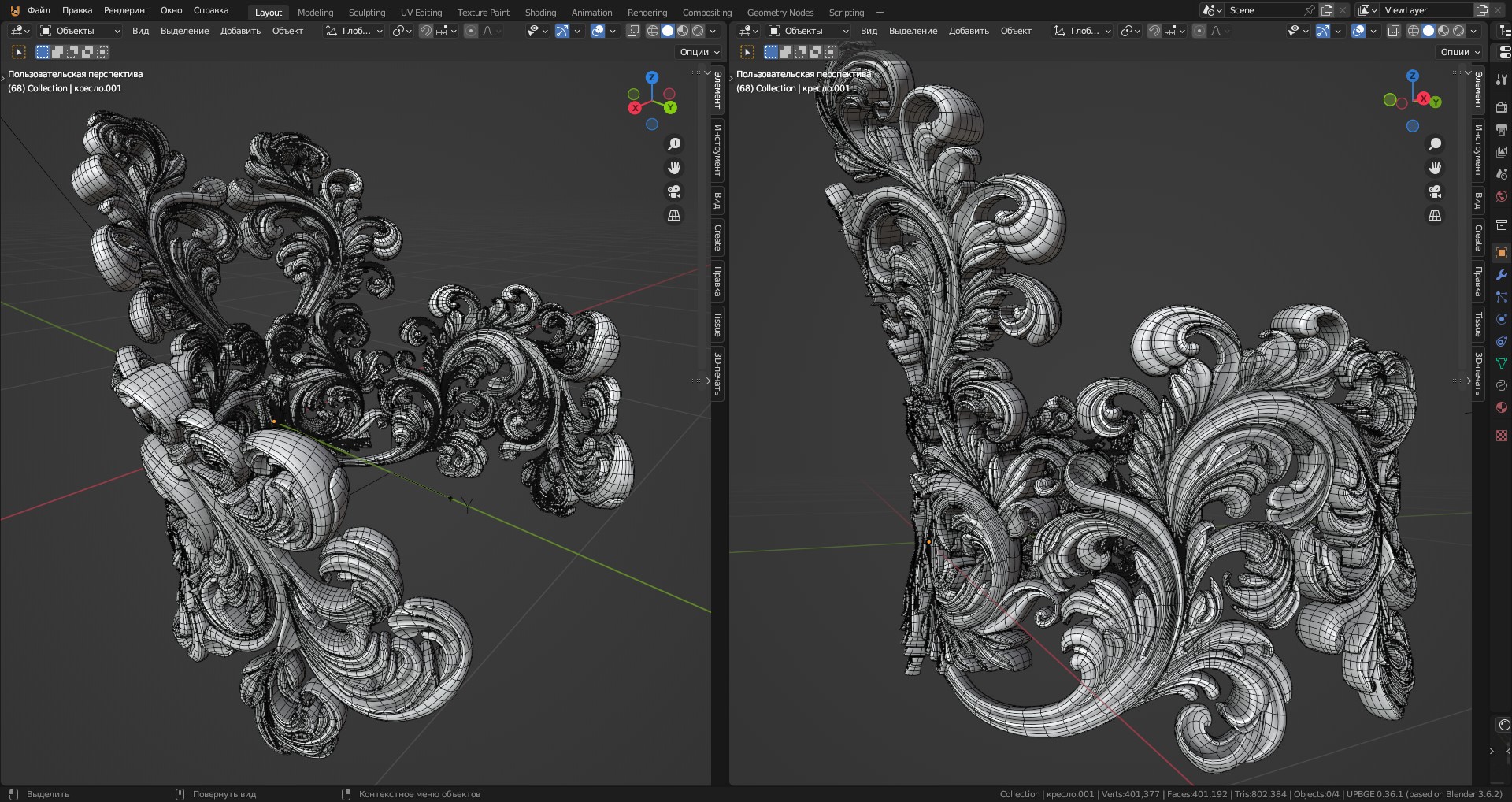Open the World properties globe icon
1512x802 pixels.
pos(1502,196)
